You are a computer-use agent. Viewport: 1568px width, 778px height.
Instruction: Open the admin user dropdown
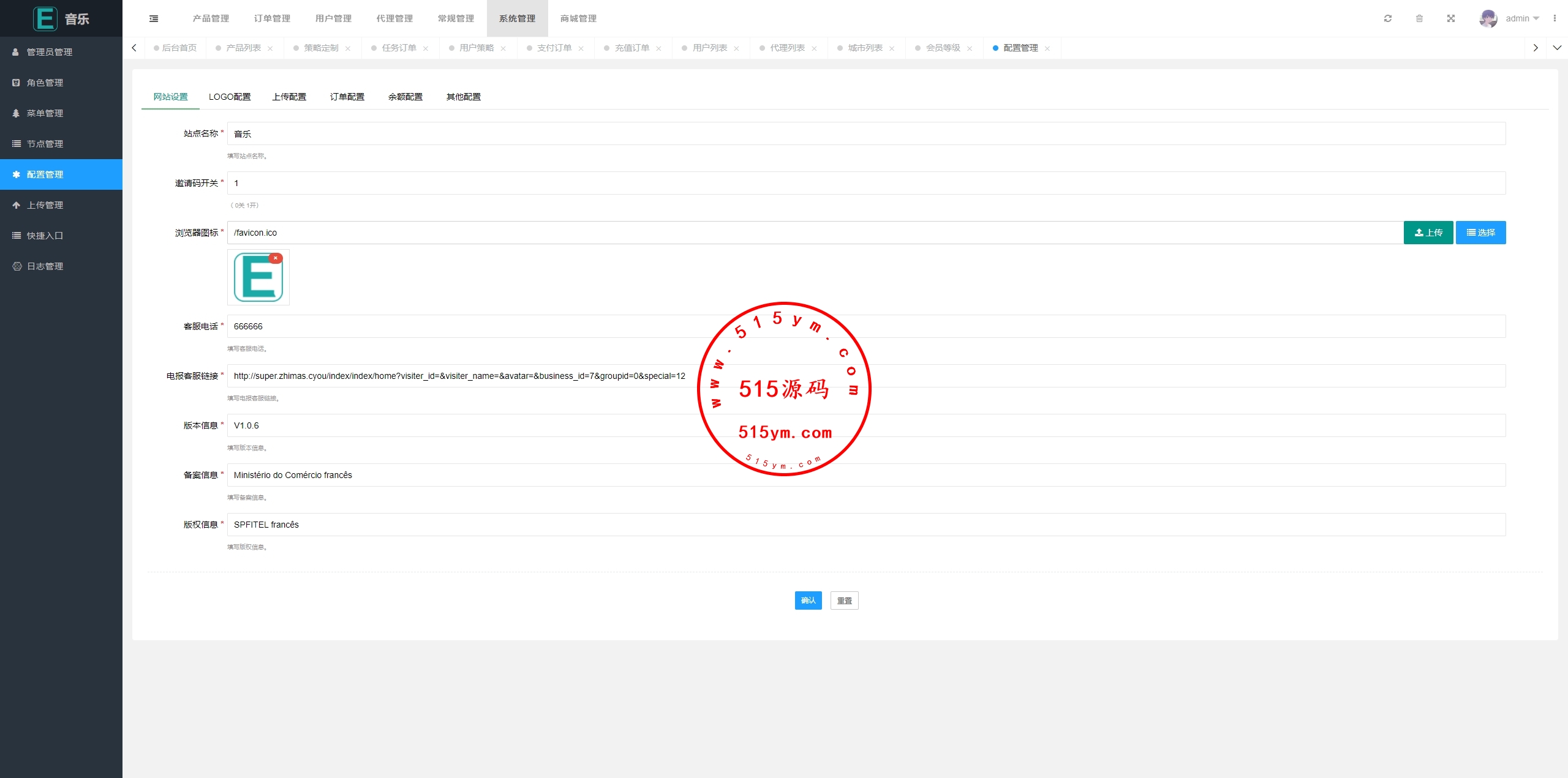point(1522,18)
